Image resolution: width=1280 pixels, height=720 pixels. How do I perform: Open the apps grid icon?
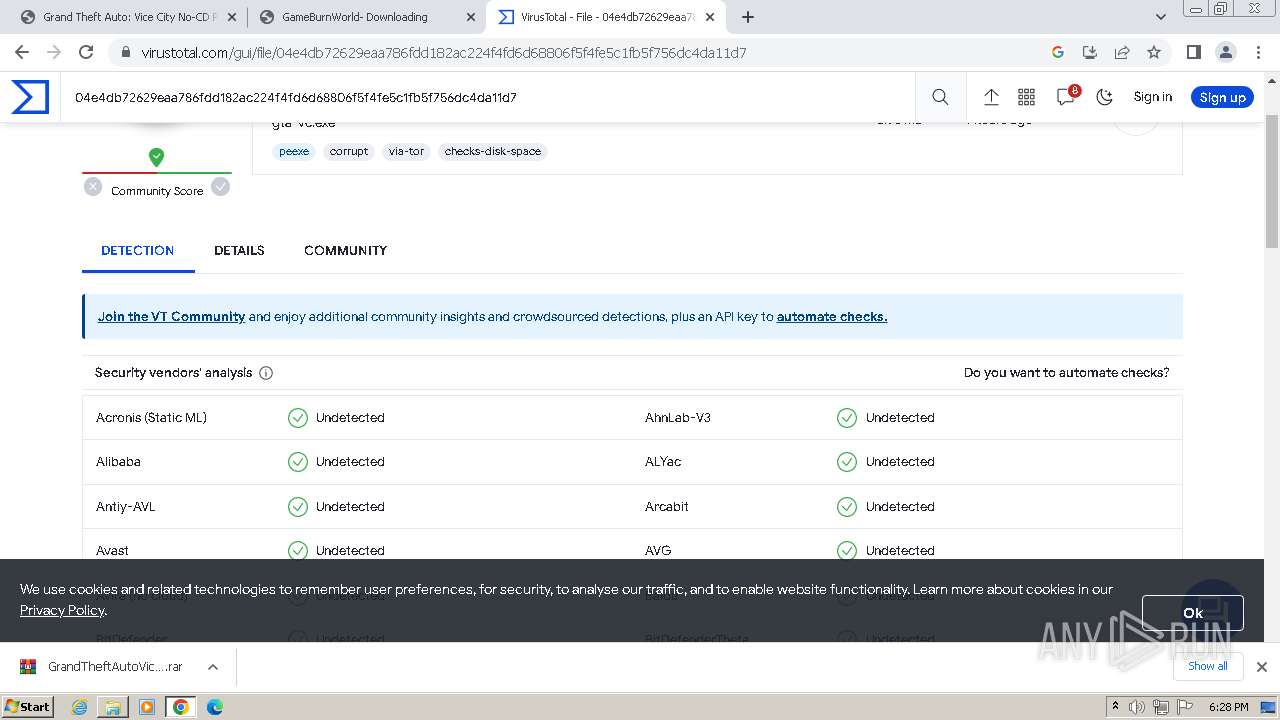tap(1026, 97)
